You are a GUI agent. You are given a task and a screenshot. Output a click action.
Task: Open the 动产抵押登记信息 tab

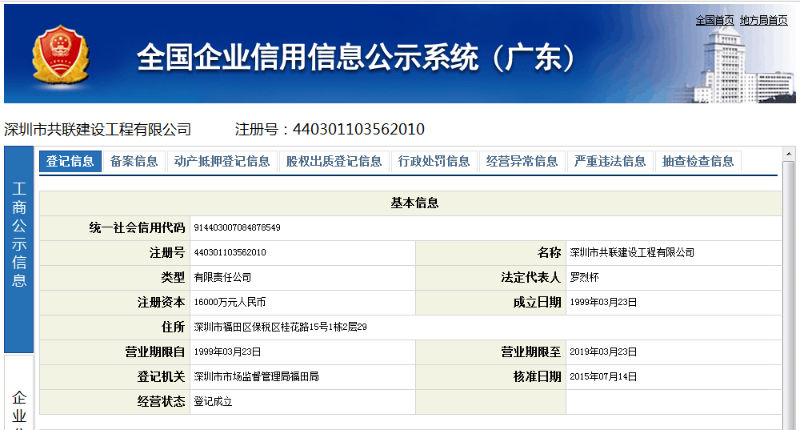(x=221, y=161)
